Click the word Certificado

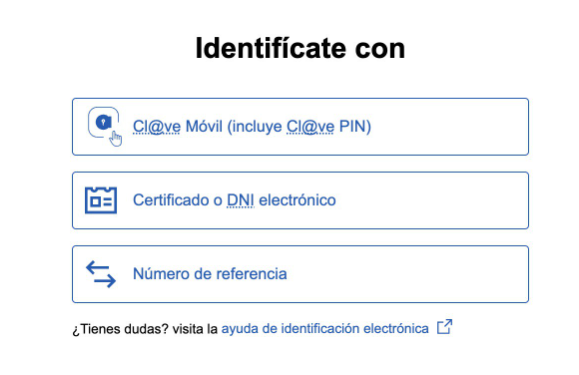tap(171, 200)
